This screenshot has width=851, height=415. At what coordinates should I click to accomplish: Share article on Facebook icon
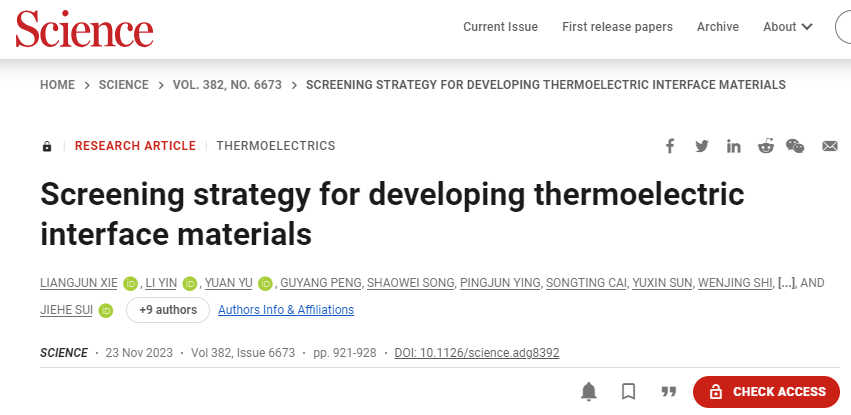coord(670,146)
